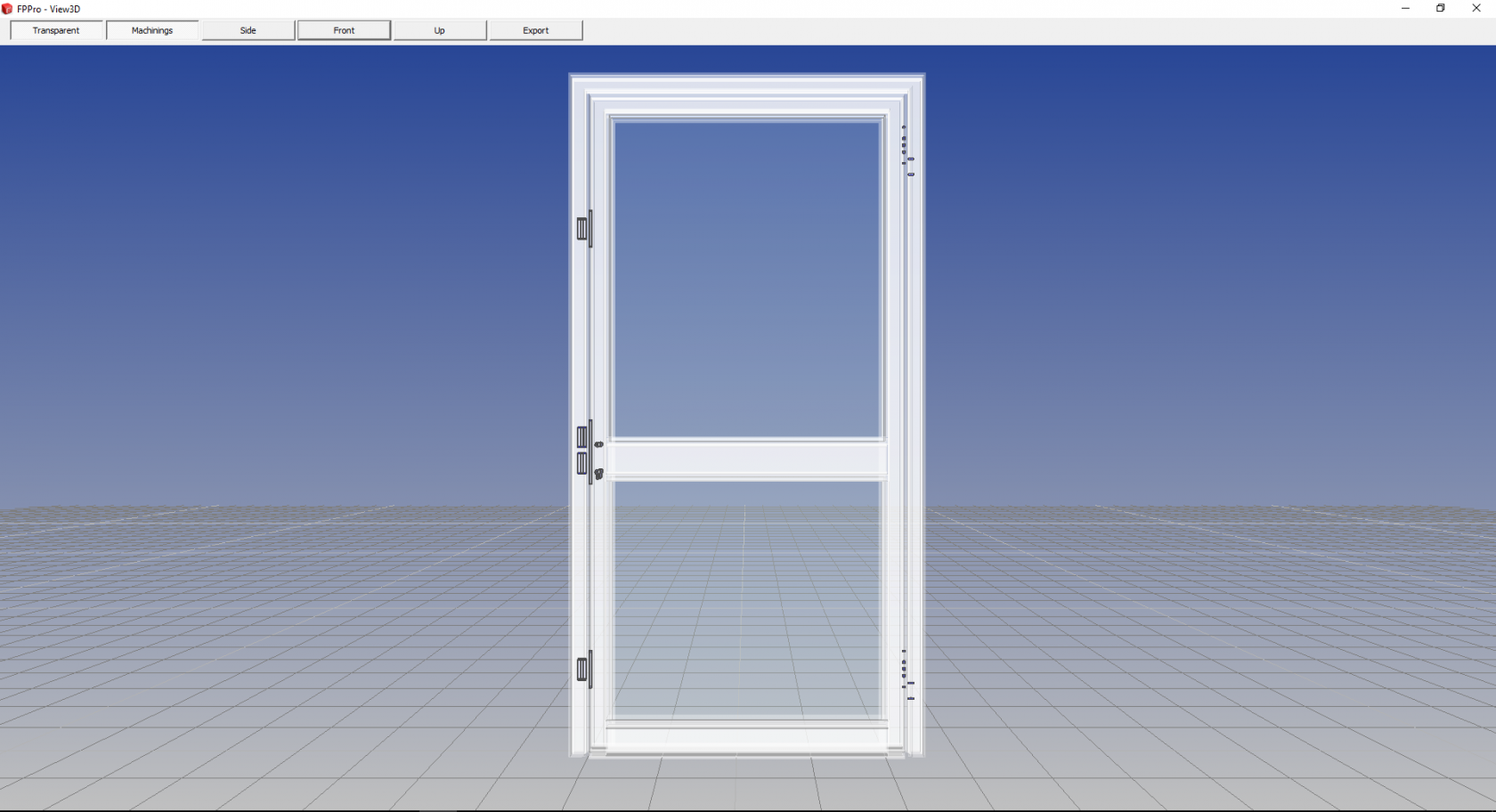1496x812 pixels.
Task: Click the FPPro application icon in the title bar
Action: point(7,9)
